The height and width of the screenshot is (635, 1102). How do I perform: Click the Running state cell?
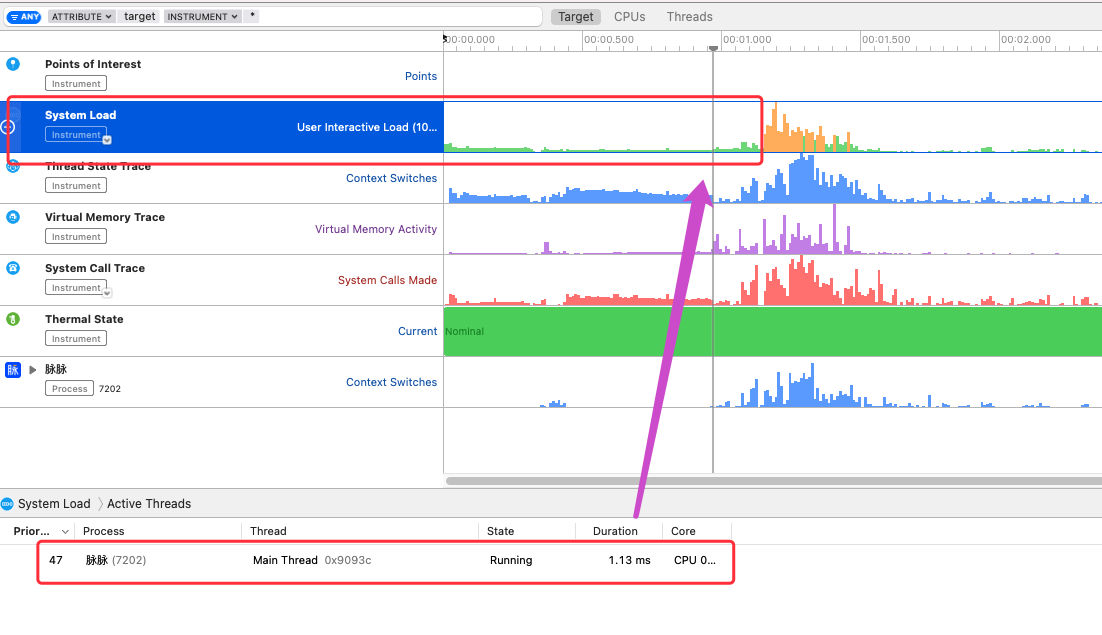511,561
